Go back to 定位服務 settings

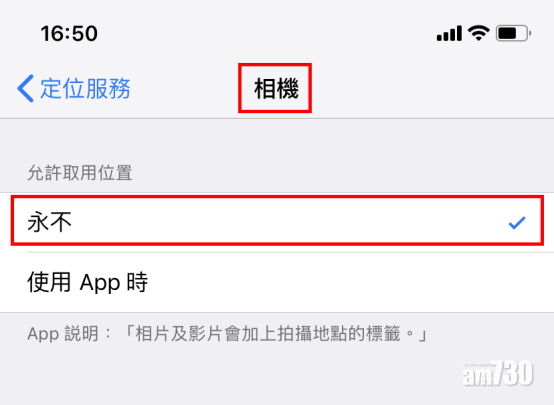click(74, 88)
